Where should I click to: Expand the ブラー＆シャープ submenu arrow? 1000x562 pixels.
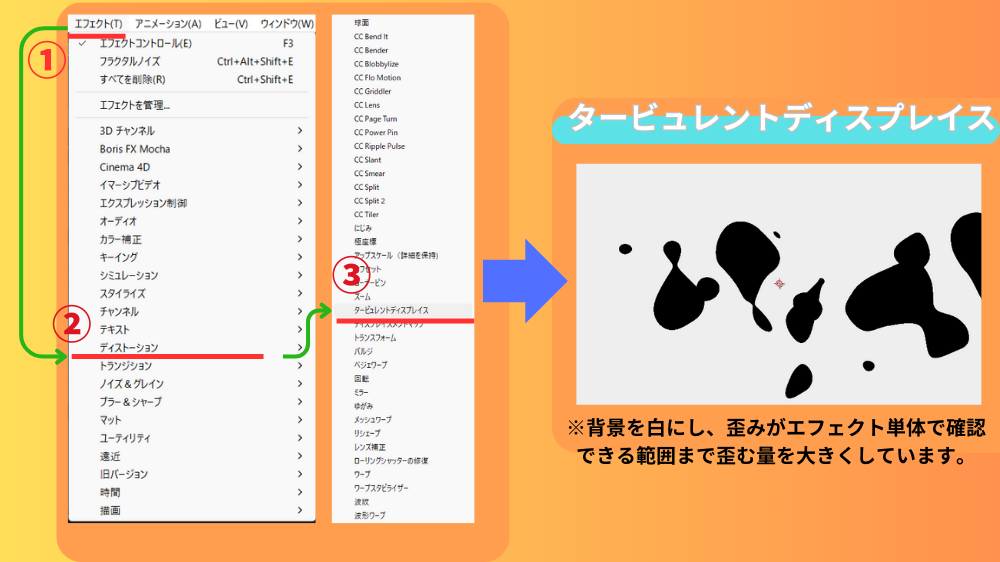(300, 402)
